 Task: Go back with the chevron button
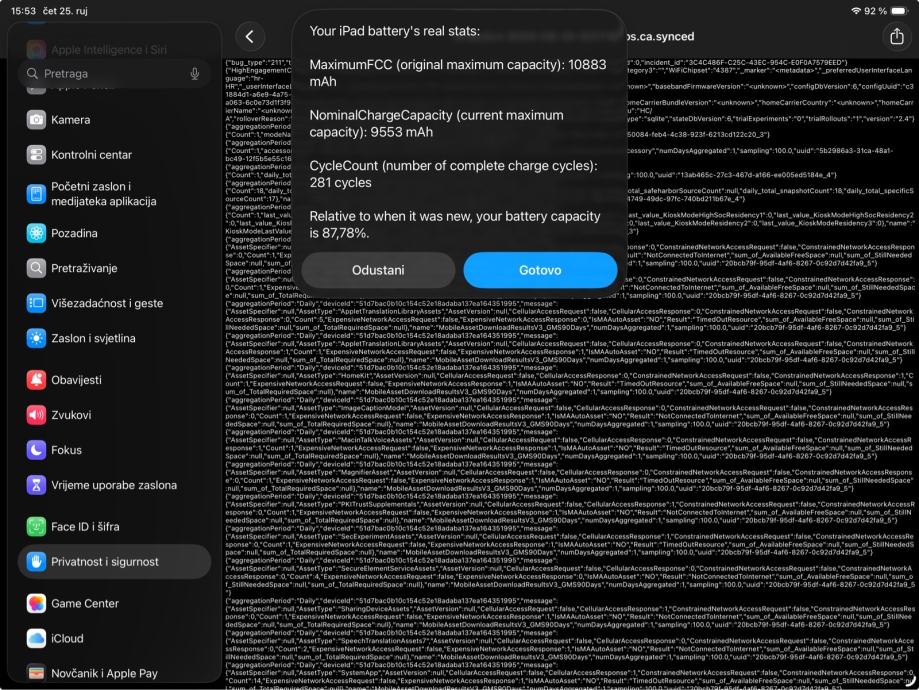(250, 37)
